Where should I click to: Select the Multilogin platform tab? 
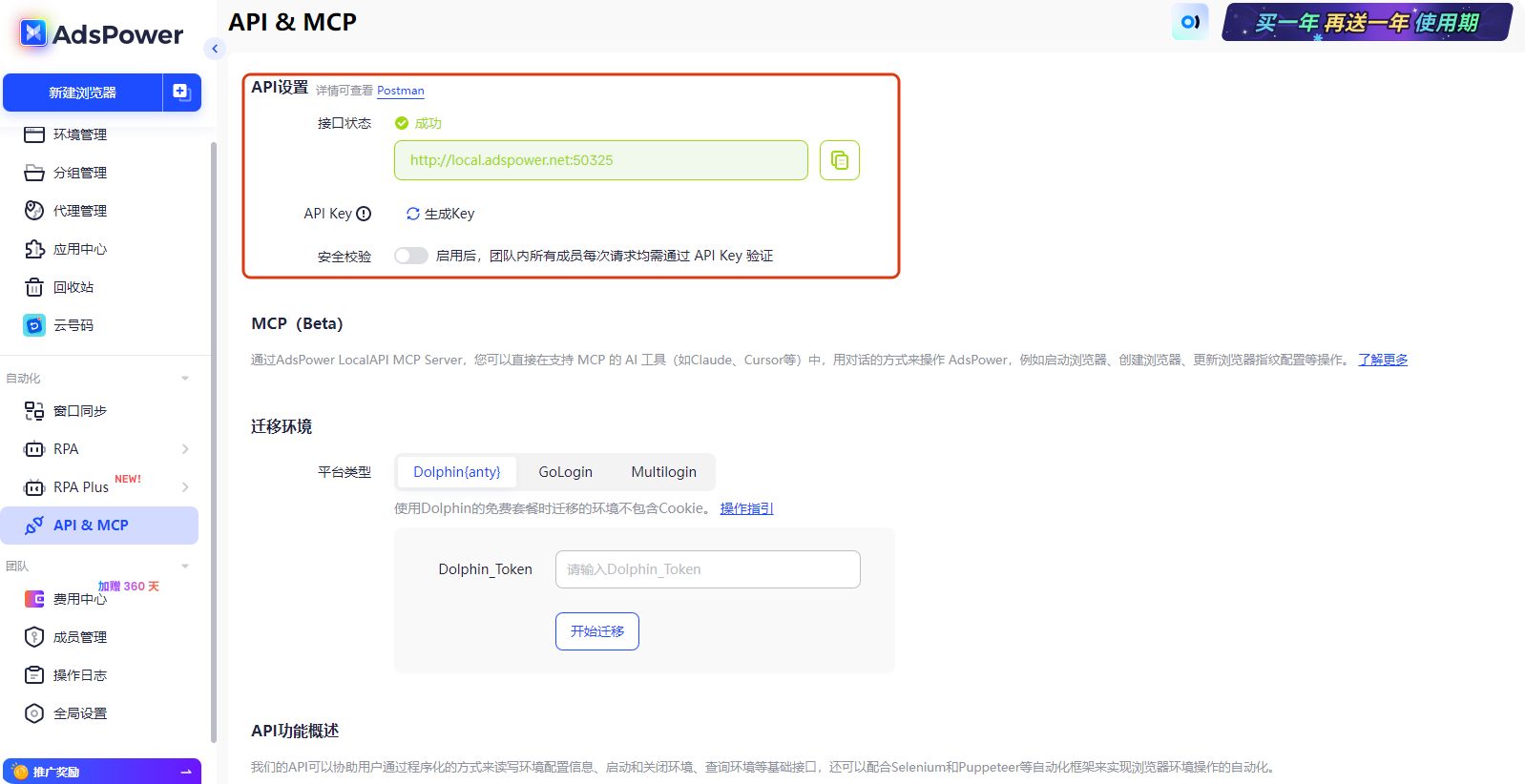click(x=664, y=472)
